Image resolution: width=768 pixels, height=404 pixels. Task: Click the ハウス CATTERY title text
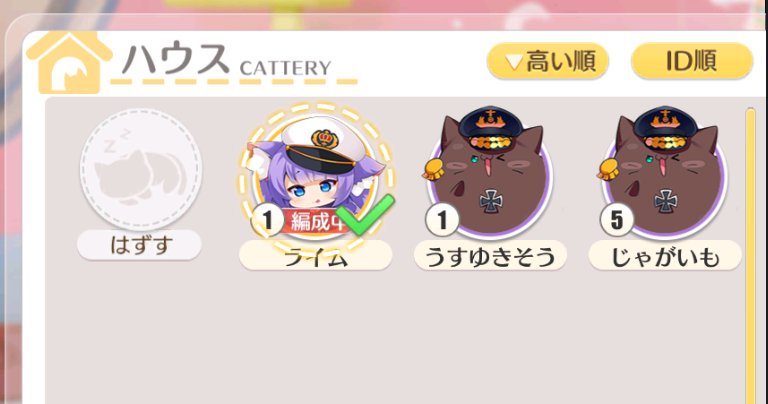tap(227, 61)
